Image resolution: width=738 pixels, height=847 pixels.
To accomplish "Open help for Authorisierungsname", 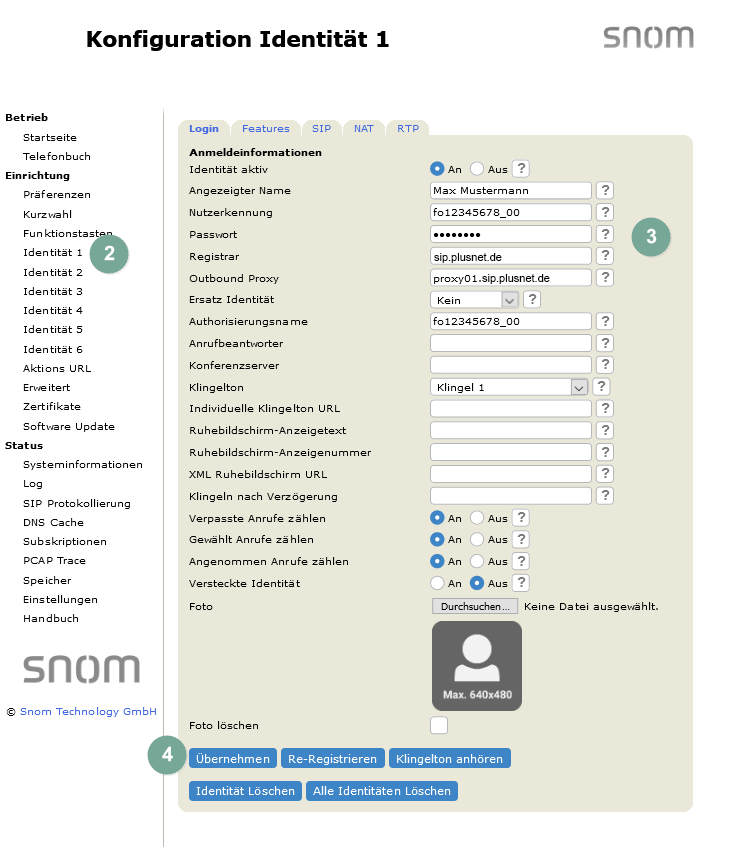I will pyautogui.click(x=605, y=321).
